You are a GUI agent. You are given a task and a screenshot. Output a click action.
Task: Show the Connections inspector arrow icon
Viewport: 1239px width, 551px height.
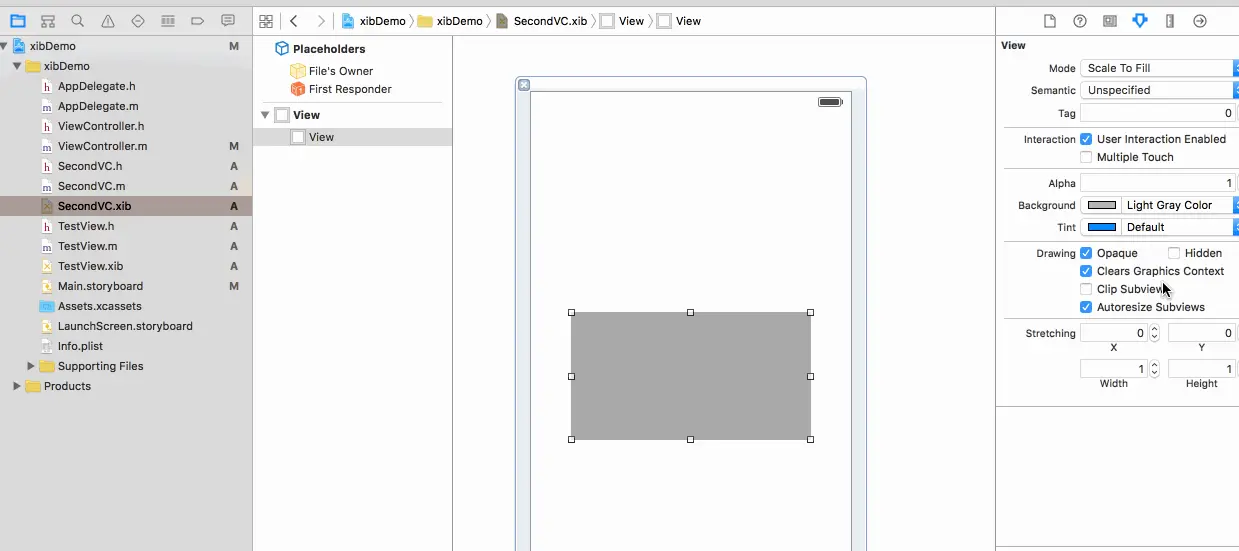point(1200,21)
